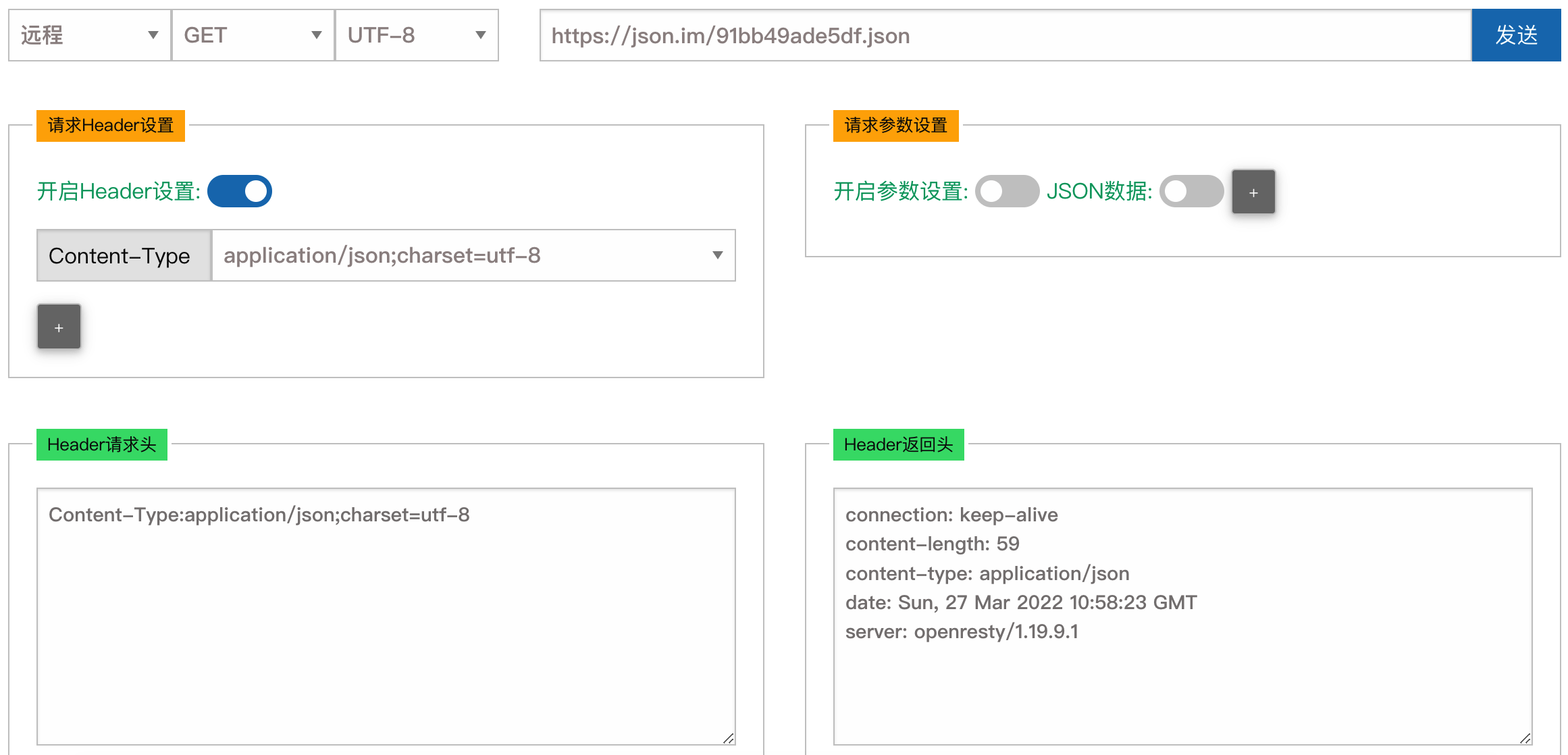Open the GET method dropdown

pyautogui.click(x=253, y=35)
